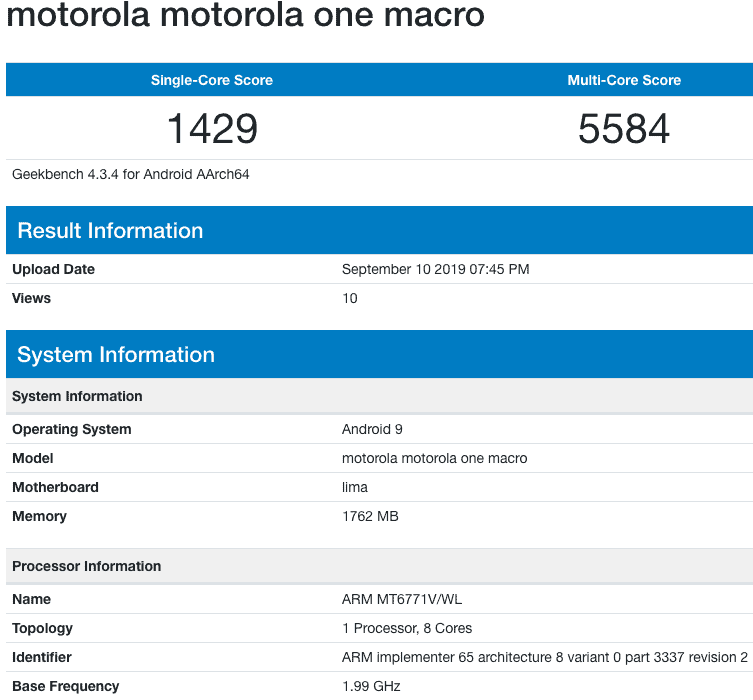Select the motherboard value 'lima'

coord(355,487)
